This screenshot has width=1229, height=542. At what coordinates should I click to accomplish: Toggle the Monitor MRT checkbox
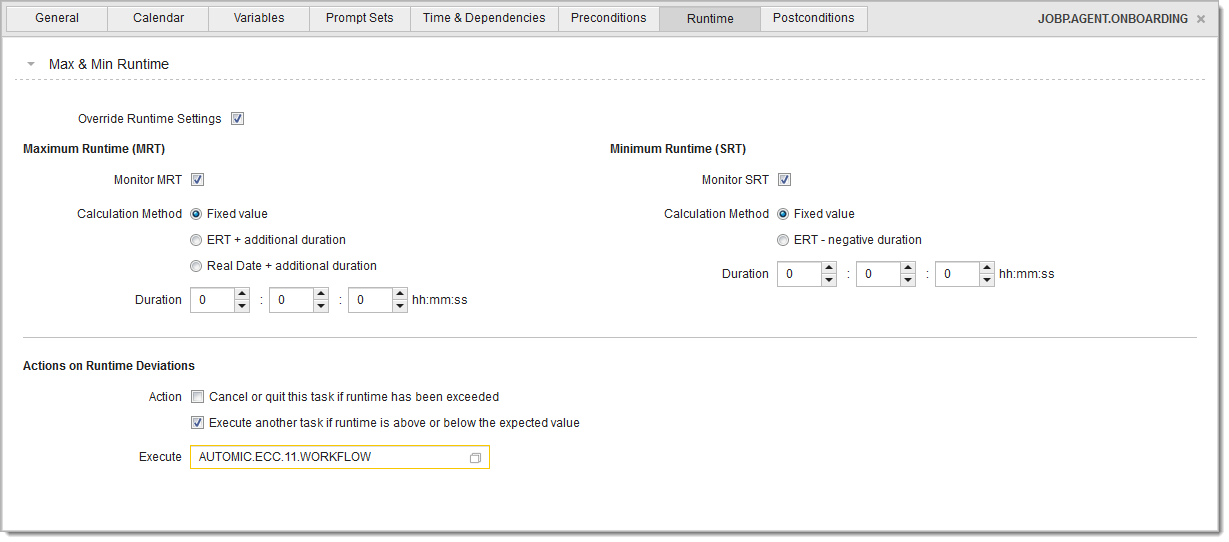click(x=197, y=180)
